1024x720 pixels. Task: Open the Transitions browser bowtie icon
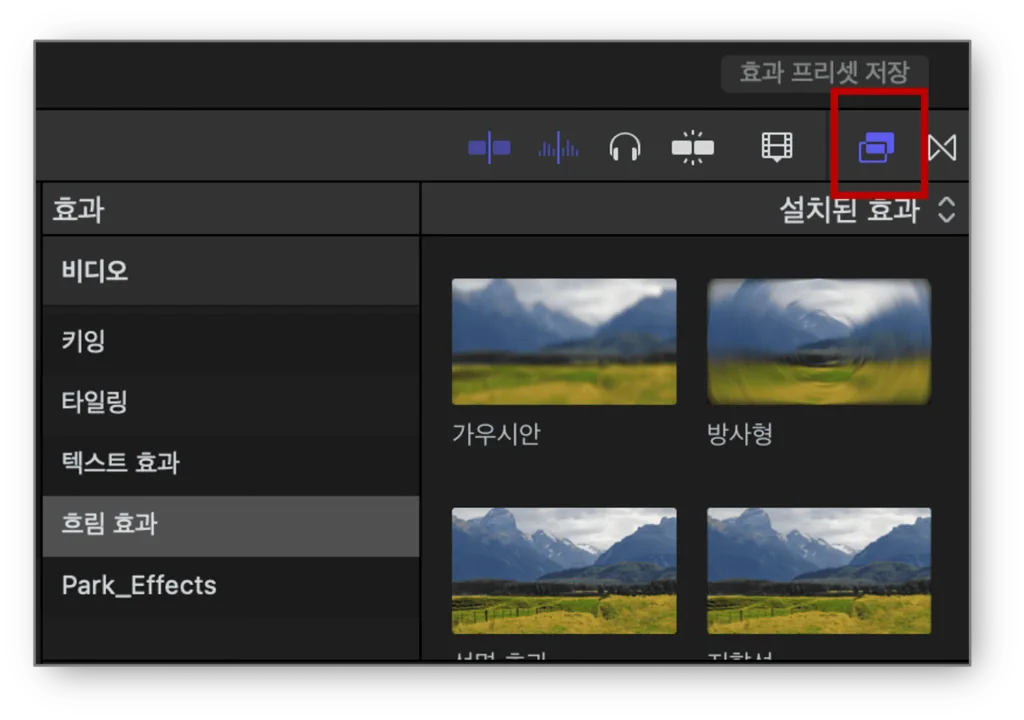(942, 148)
